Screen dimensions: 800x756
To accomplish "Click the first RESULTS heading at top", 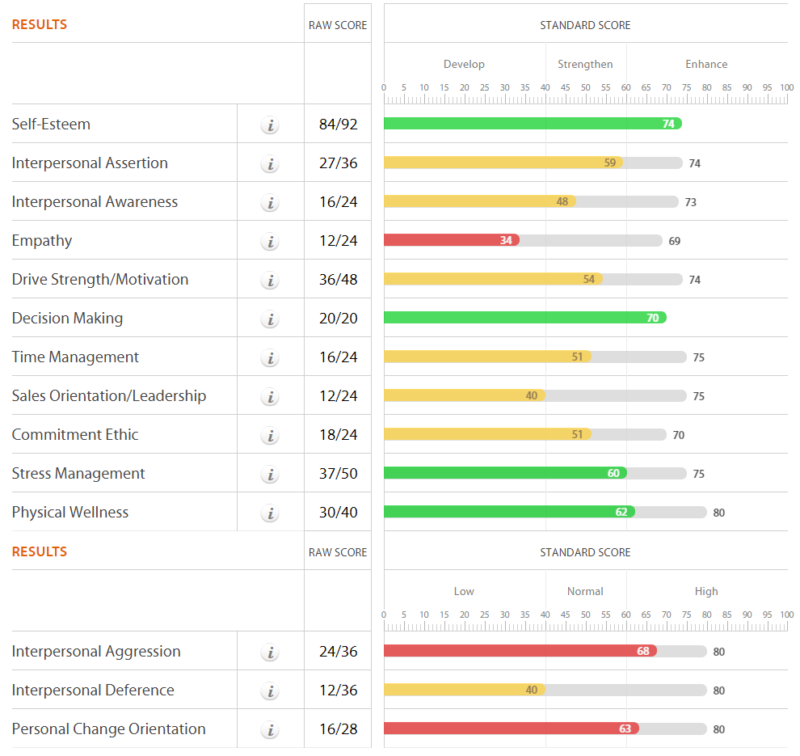I will [x=40, y=24].
